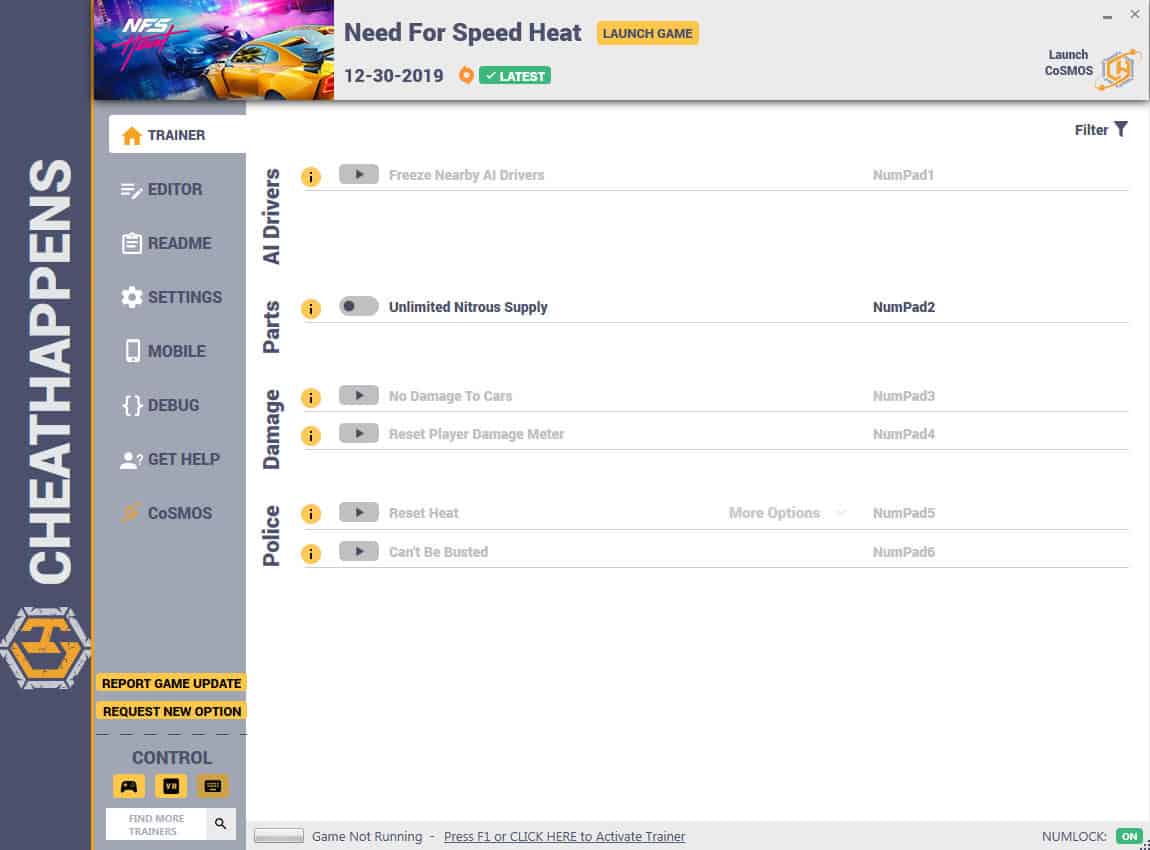The width and height of the screenshot is (1150, 850).
Task: Launch the game with LAUNCH GAME button
Action: (648, 33)
